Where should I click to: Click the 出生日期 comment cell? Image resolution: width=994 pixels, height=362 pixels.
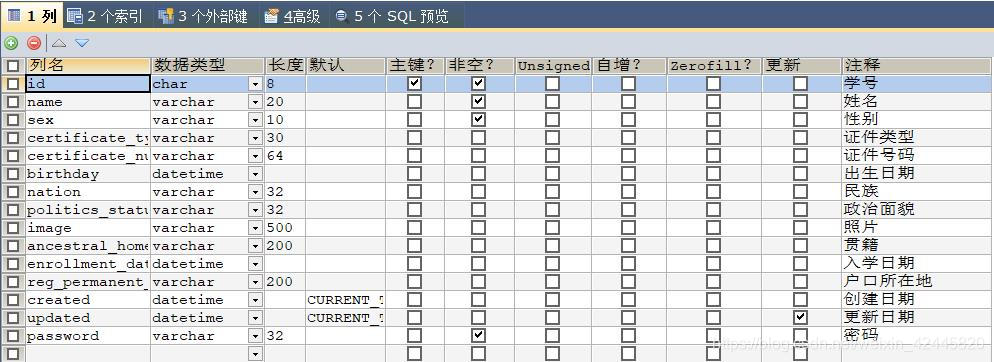click(916, 173)
